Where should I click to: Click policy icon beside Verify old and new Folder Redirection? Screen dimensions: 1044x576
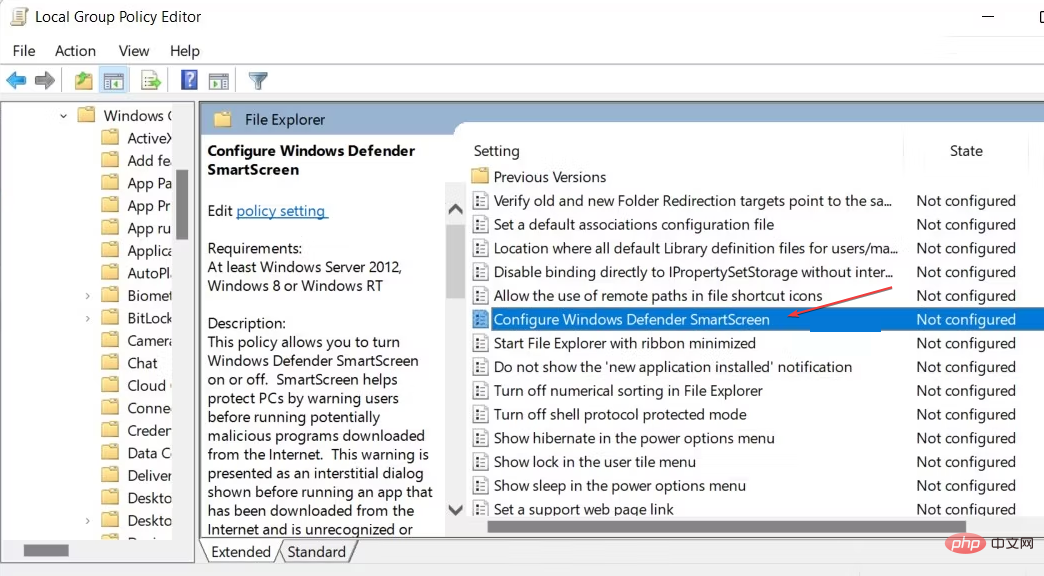pyautogui.click(x=480, y=200)
